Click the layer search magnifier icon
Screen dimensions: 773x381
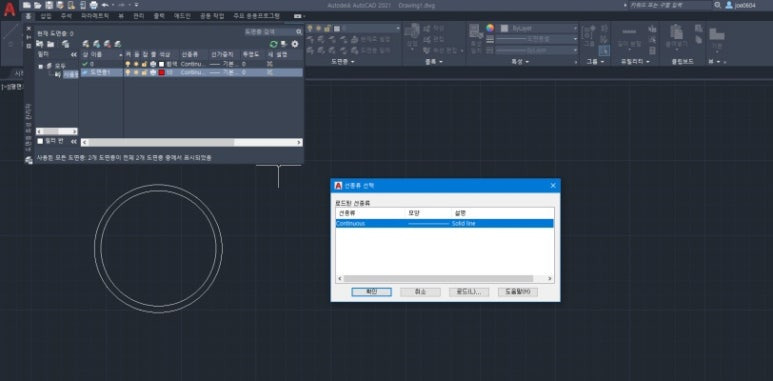point(299,32)
